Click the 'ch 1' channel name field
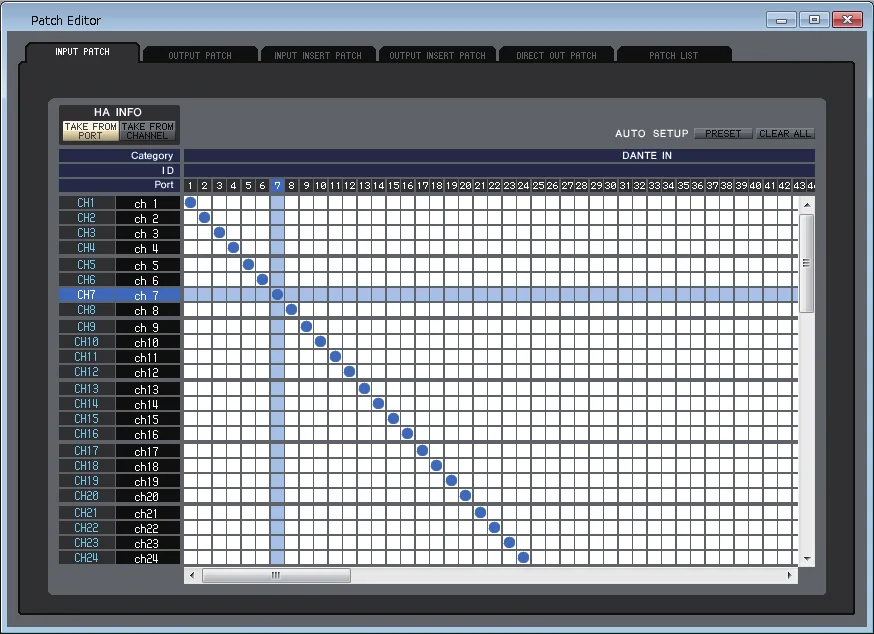Viewport: 874px width, 634px height. (x=148, y=204)
